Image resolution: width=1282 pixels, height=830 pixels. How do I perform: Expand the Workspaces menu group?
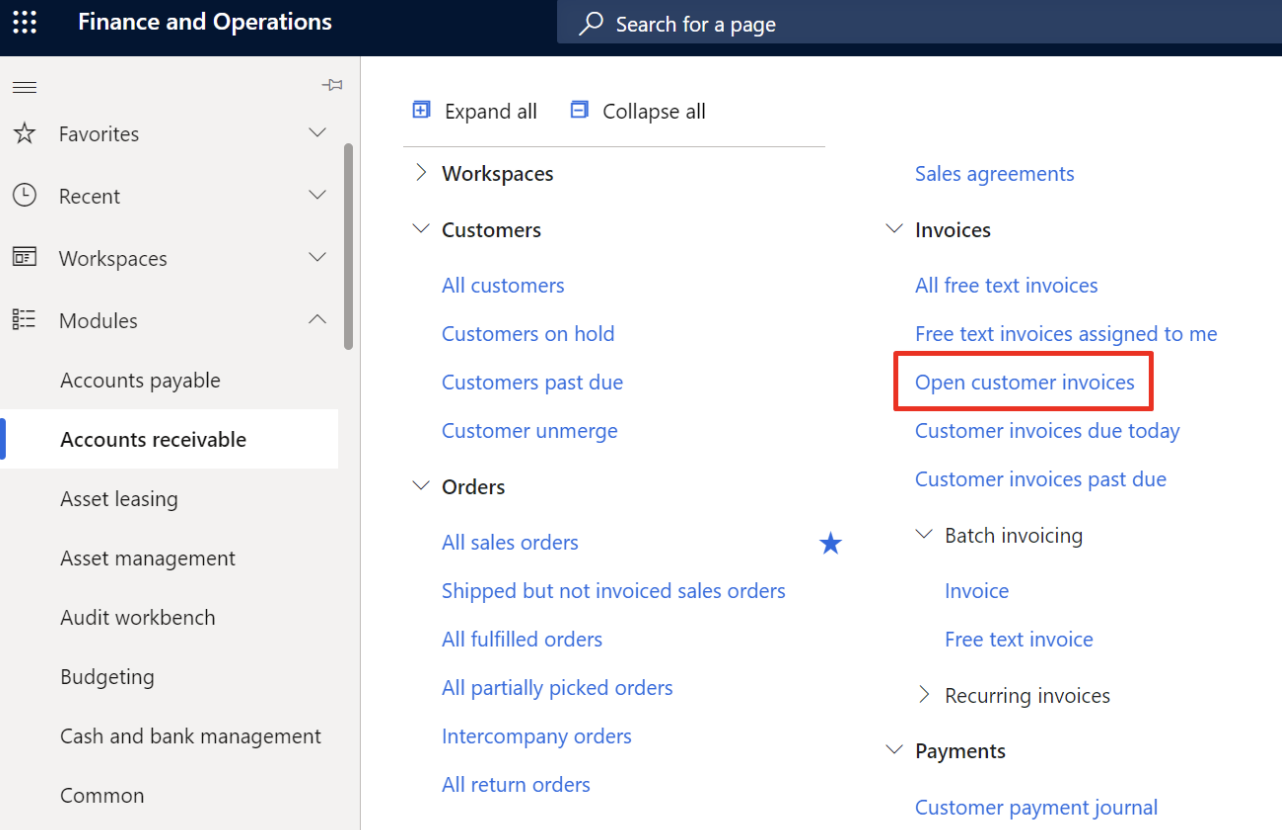[420, 173]
